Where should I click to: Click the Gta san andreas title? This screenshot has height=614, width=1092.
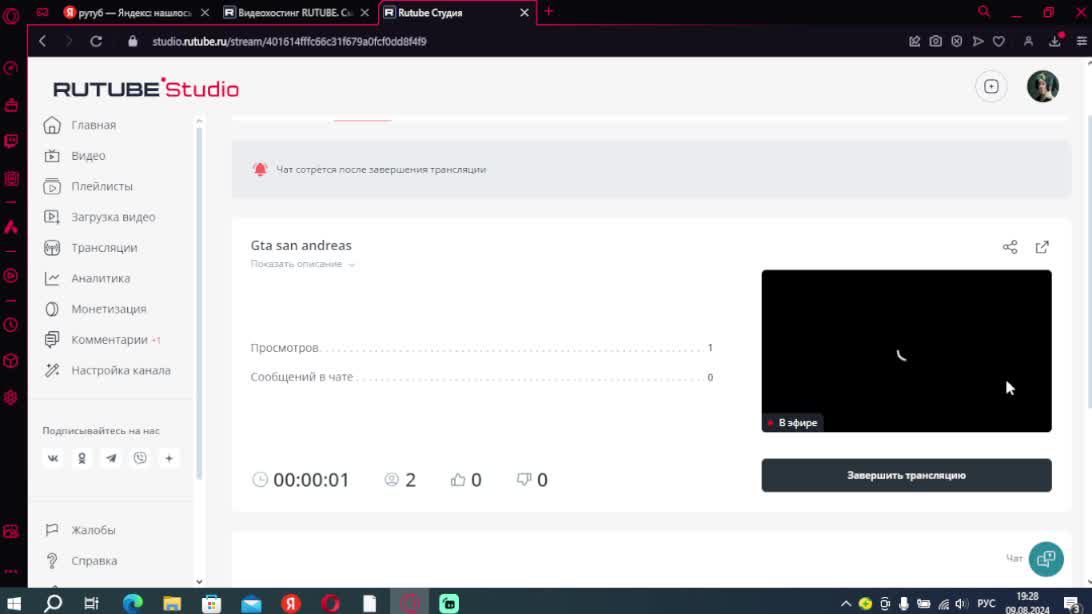pos(301,245)
